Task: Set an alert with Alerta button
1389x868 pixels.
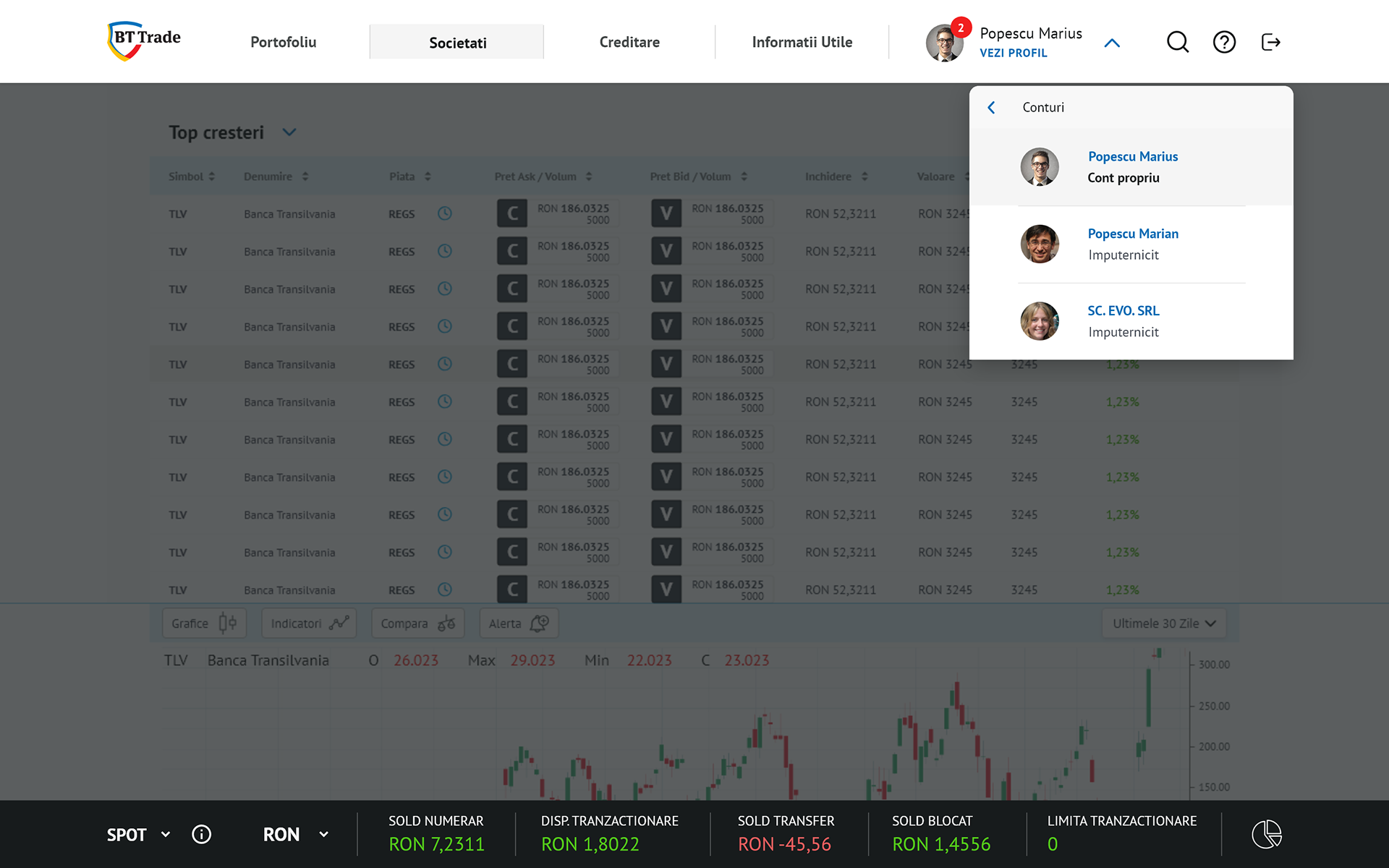Action: click(x=519, y=623)
